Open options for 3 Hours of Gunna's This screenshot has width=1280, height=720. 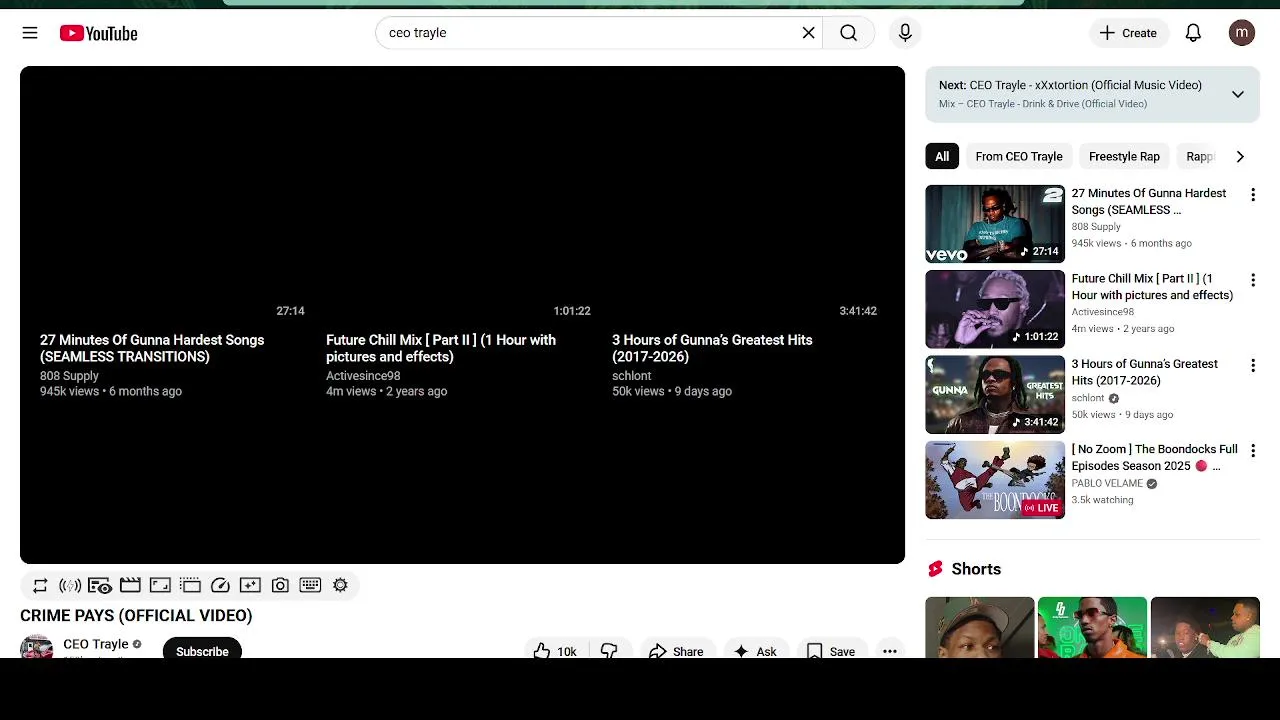pyautogui.click(x=1252, y=366)
